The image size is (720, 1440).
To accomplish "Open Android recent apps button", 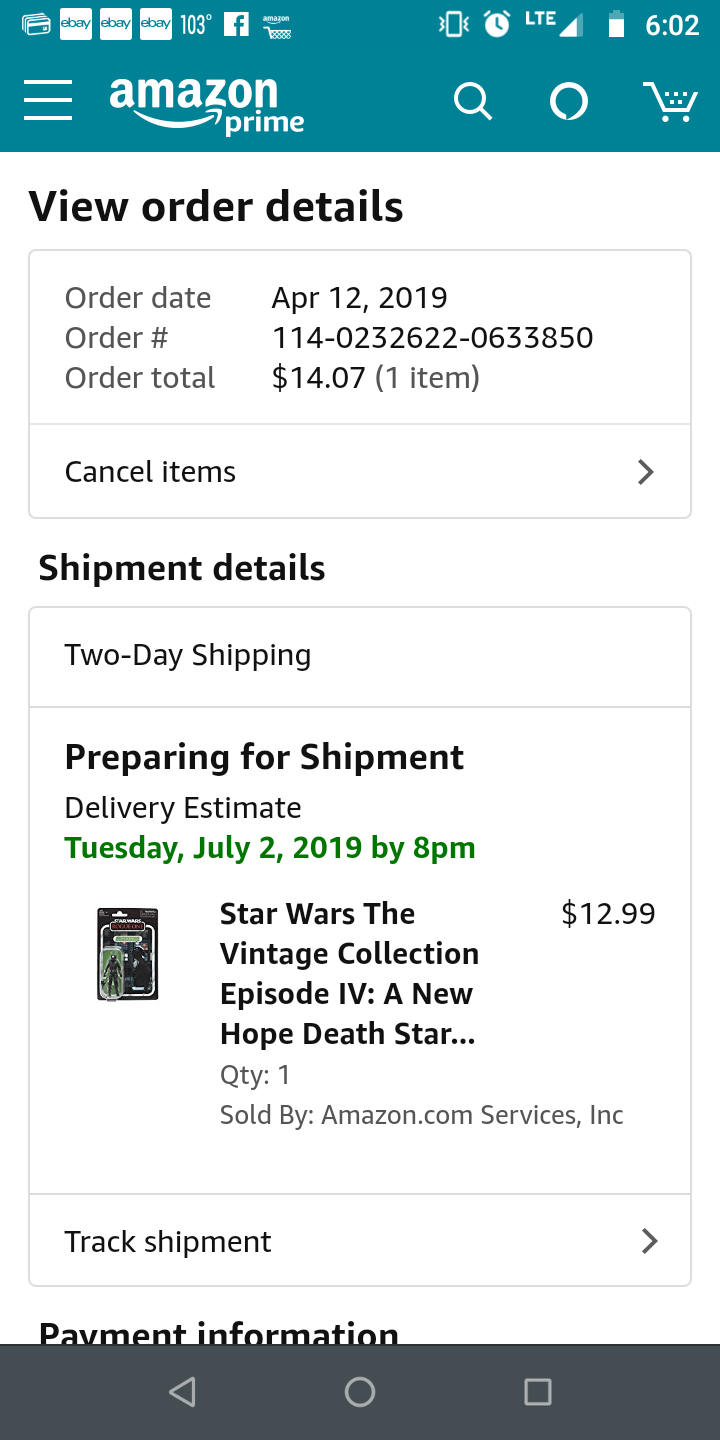I will click(x=538, y=1392).
